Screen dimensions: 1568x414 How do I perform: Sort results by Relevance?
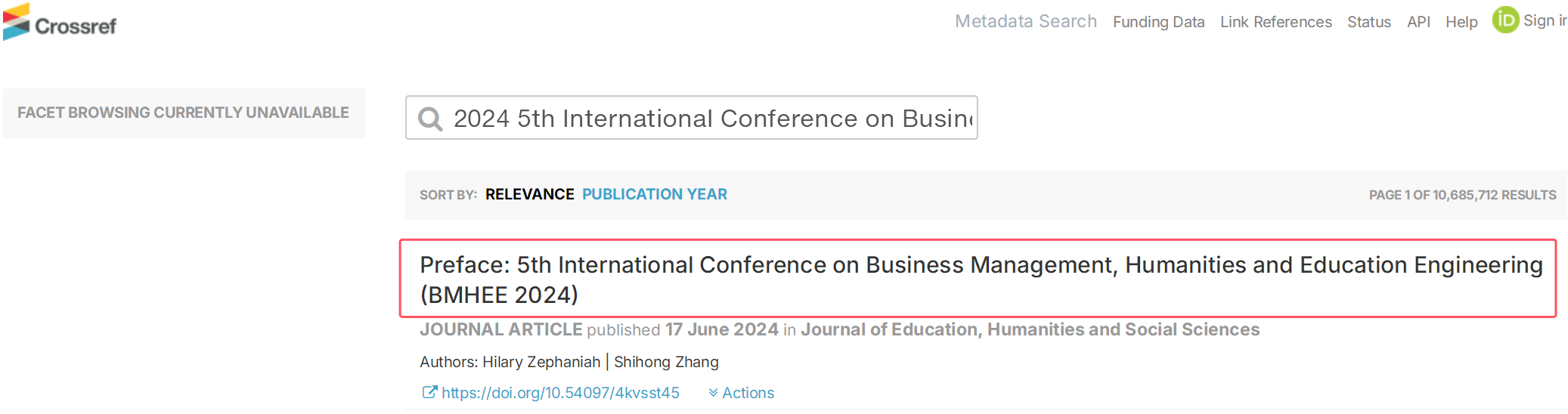tap(529, 194)
